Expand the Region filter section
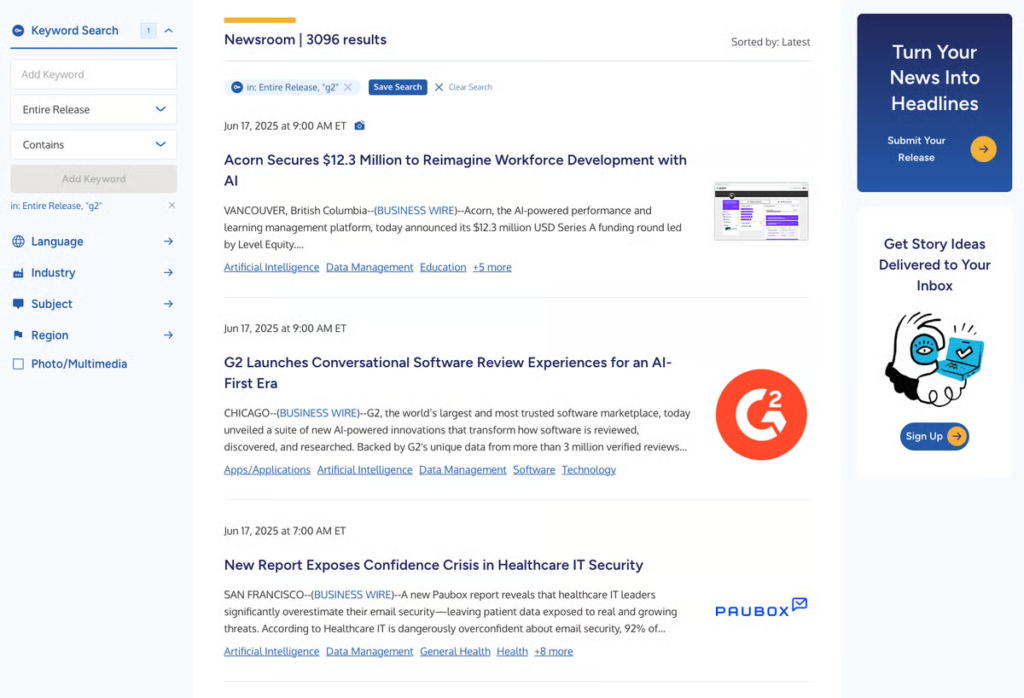Screen dimensions: 1024x698 click(166, 334)
